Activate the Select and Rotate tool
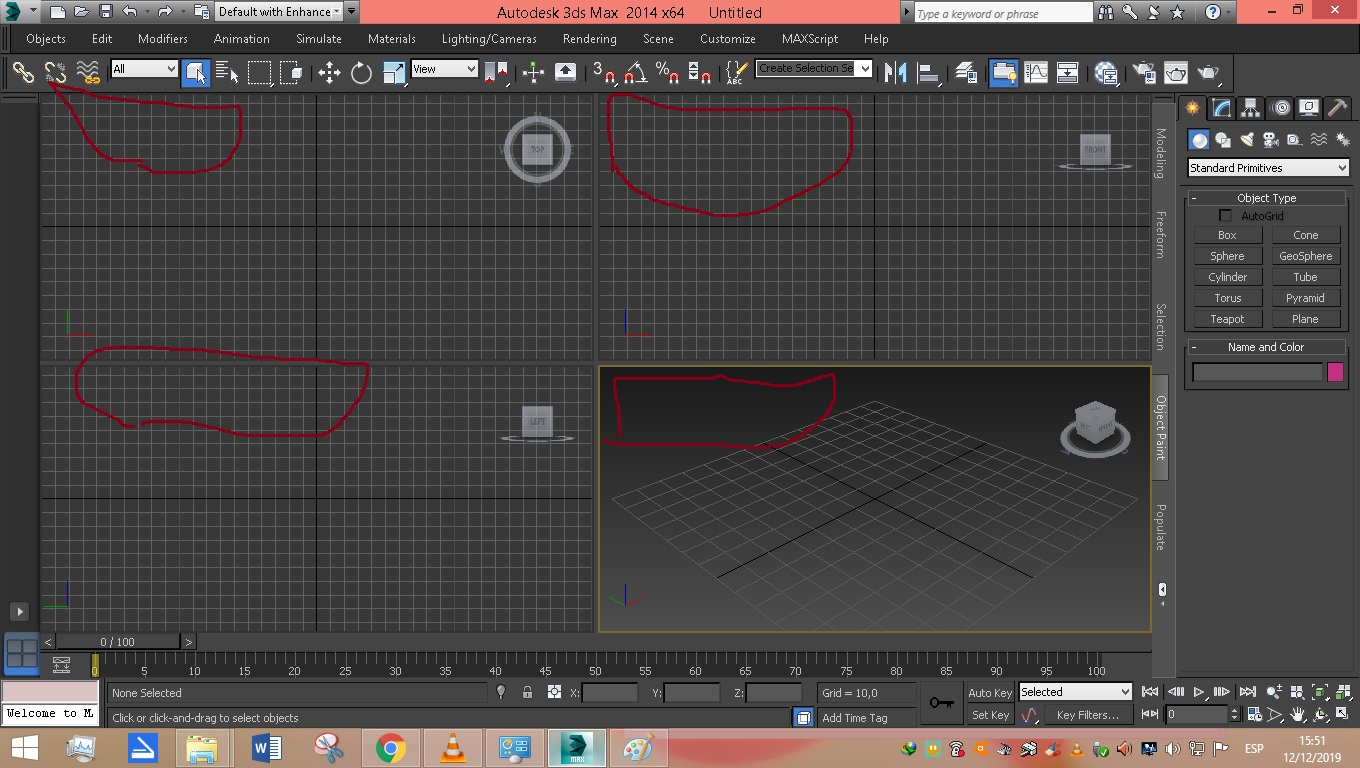Image resolution: width=1360 pixels, height=768 pixels. 361,72
